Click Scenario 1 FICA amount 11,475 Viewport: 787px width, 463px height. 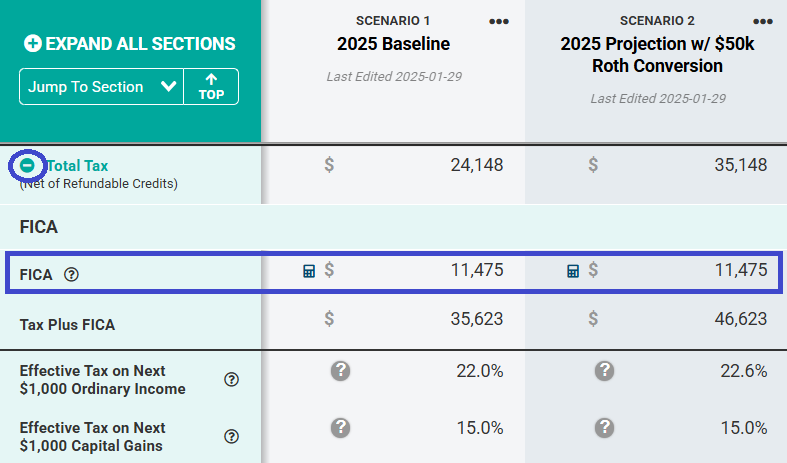(x=470, y=270)
